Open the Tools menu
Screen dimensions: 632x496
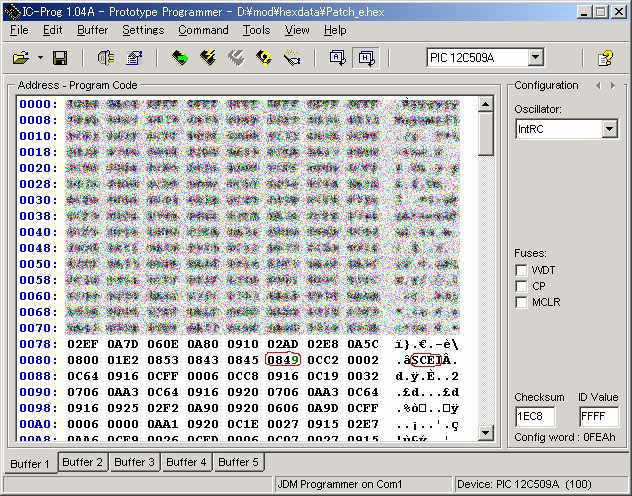256,30
